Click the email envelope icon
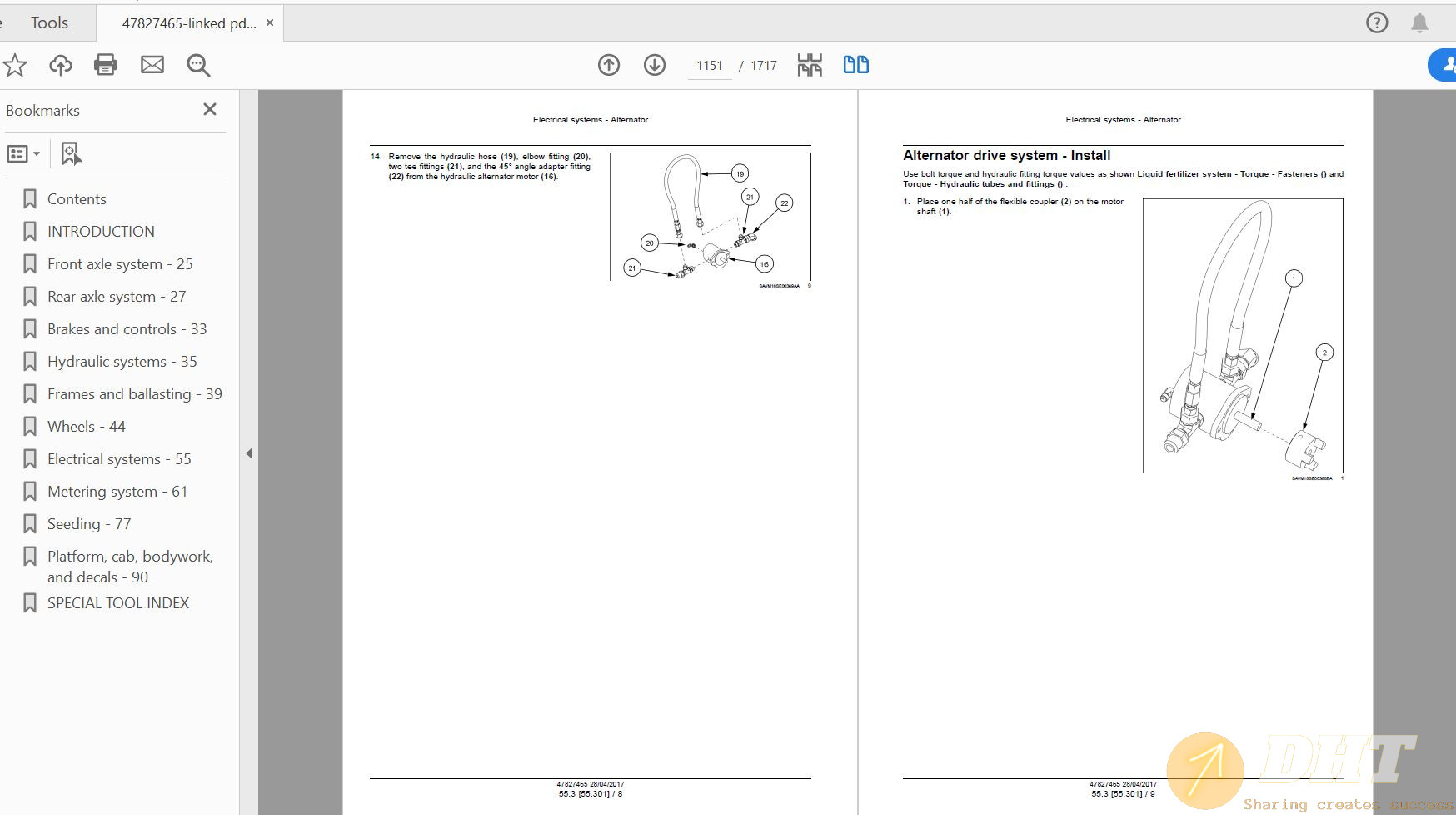 pos(152,65)
